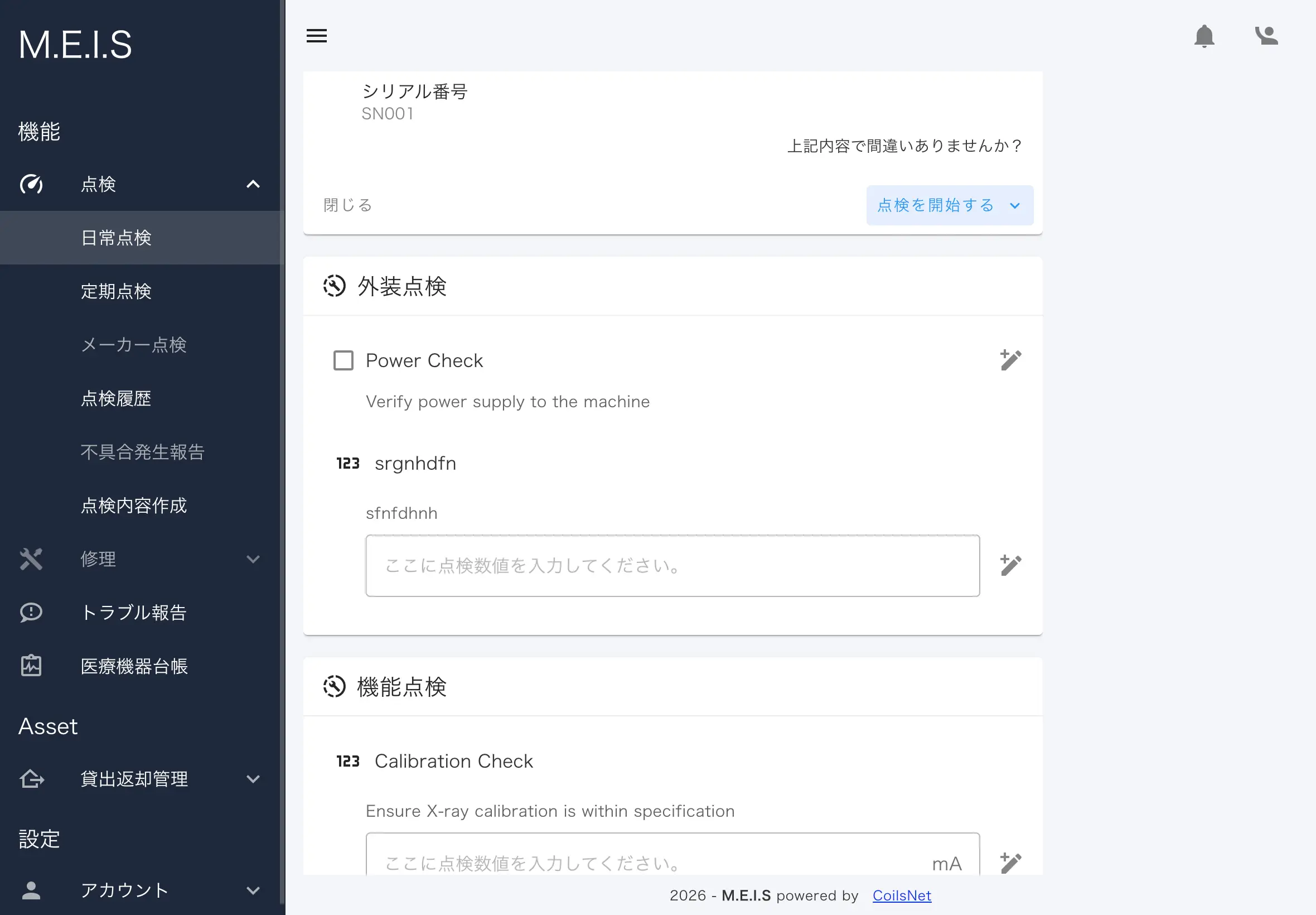
Task: Check the Power Check checkbox
Action: tap(343, 360)
